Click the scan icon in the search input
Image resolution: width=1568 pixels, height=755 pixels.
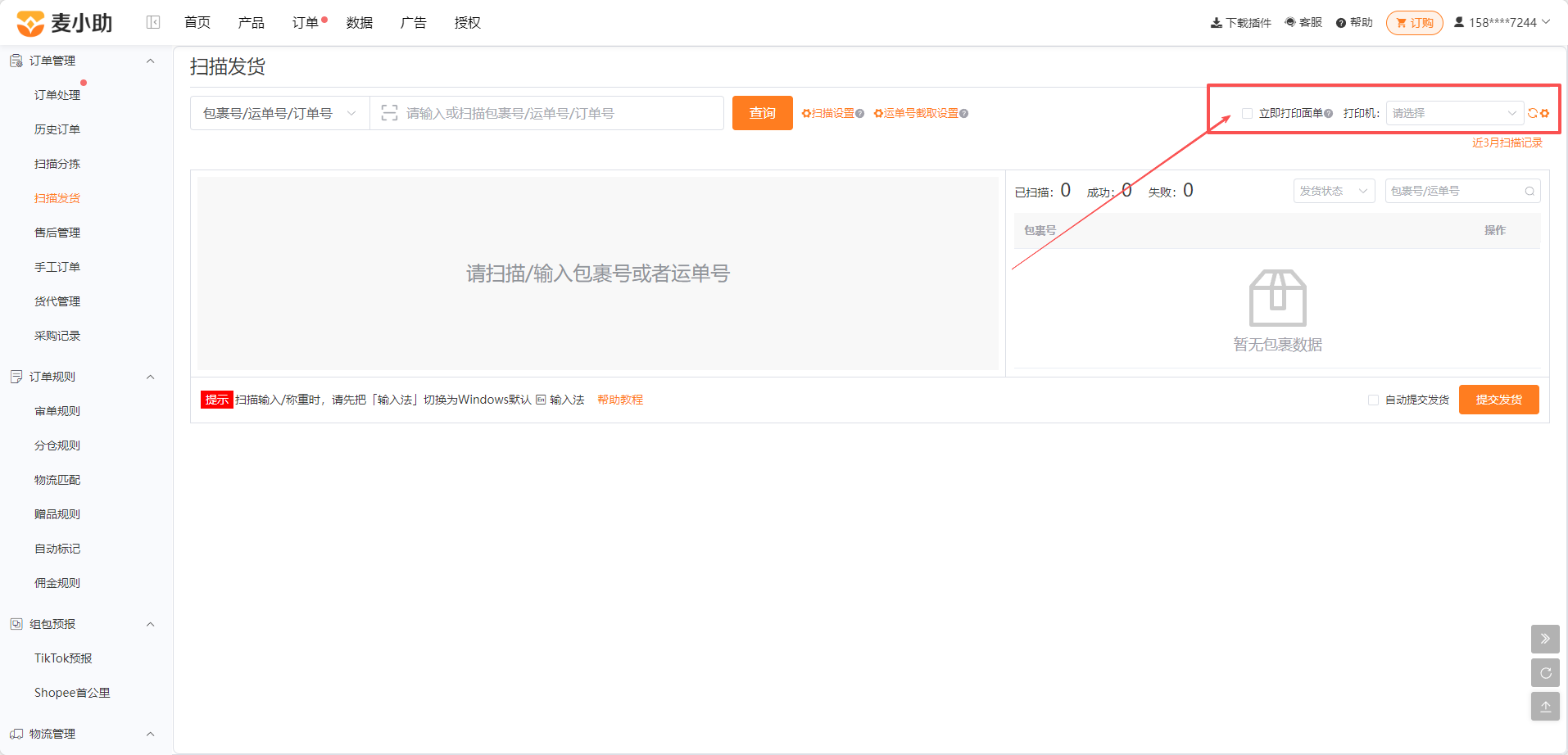[389, 113]
